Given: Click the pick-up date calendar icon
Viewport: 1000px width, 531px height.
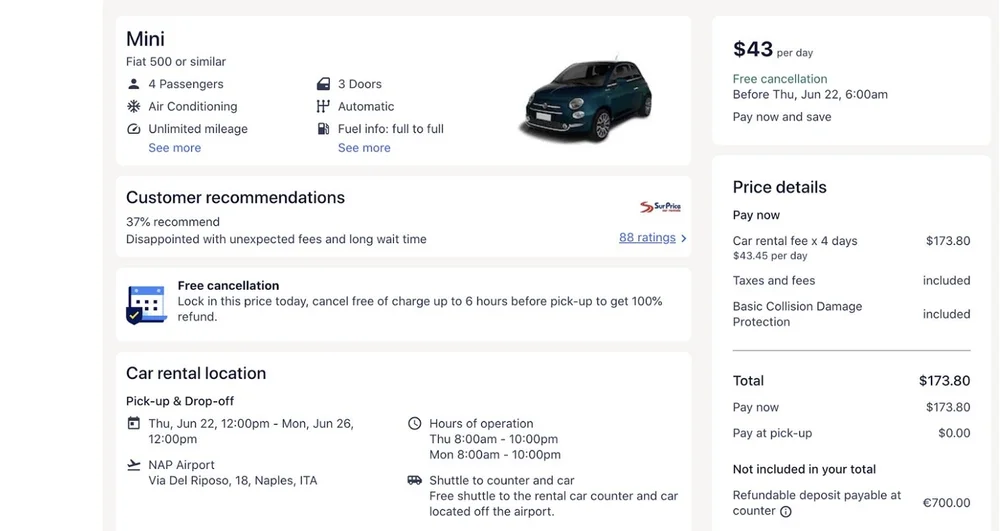Looking at the screenshot, I should pyautogui.click(x=134, y=423).
